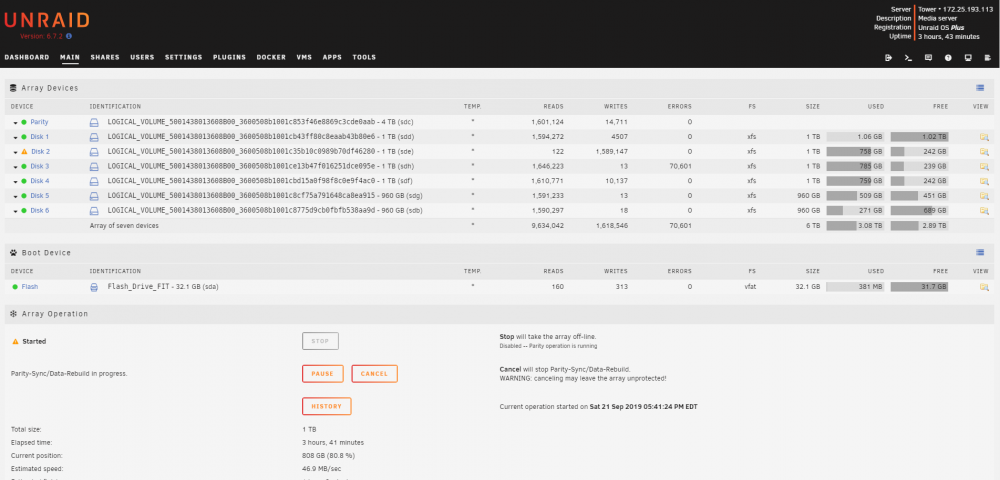
Task: Expand the Disk 2 dropdown arrow
Action: (15, 152)
